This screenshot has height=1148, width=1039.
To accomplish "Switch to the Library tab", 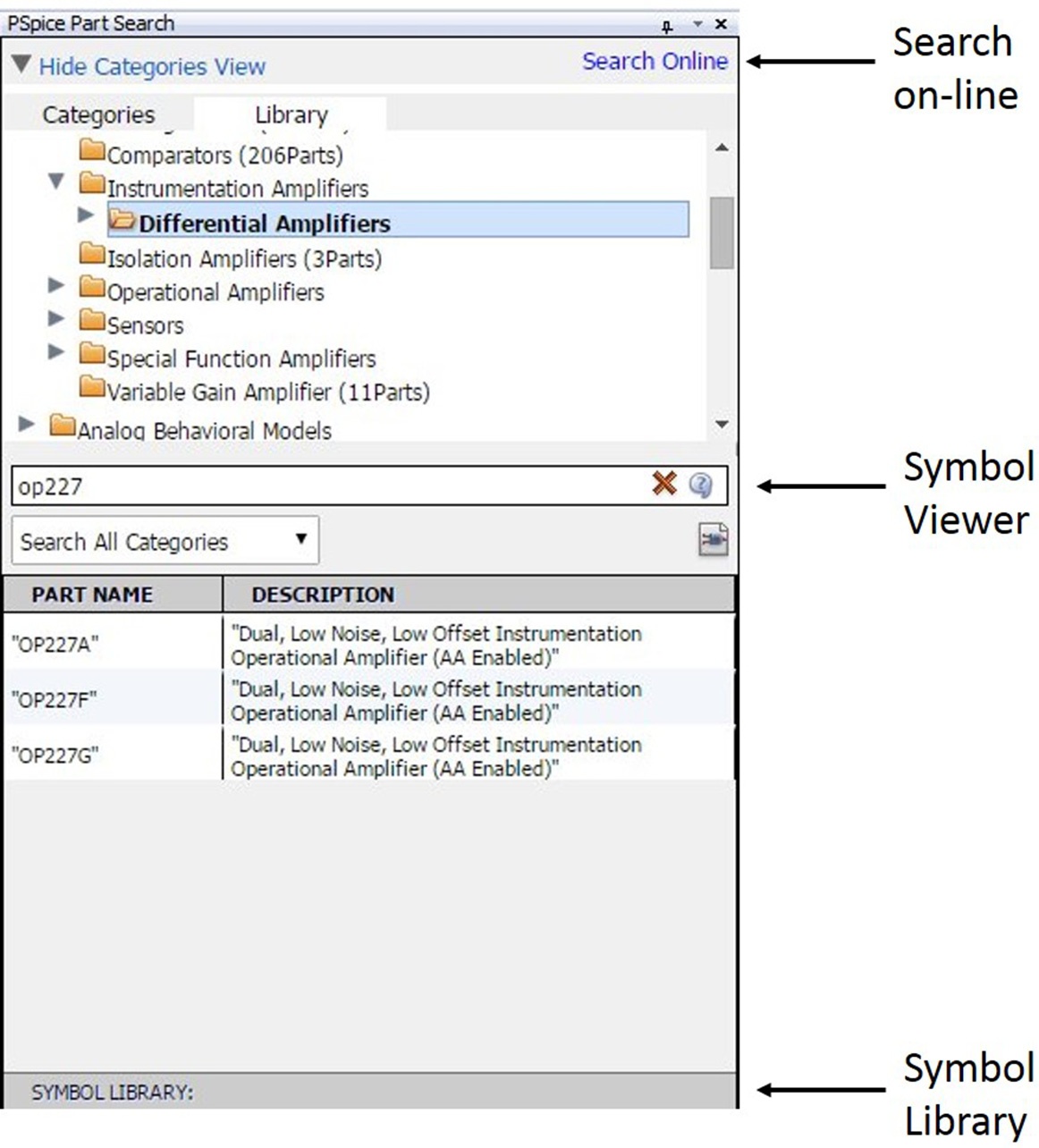I will coord(291,114).
